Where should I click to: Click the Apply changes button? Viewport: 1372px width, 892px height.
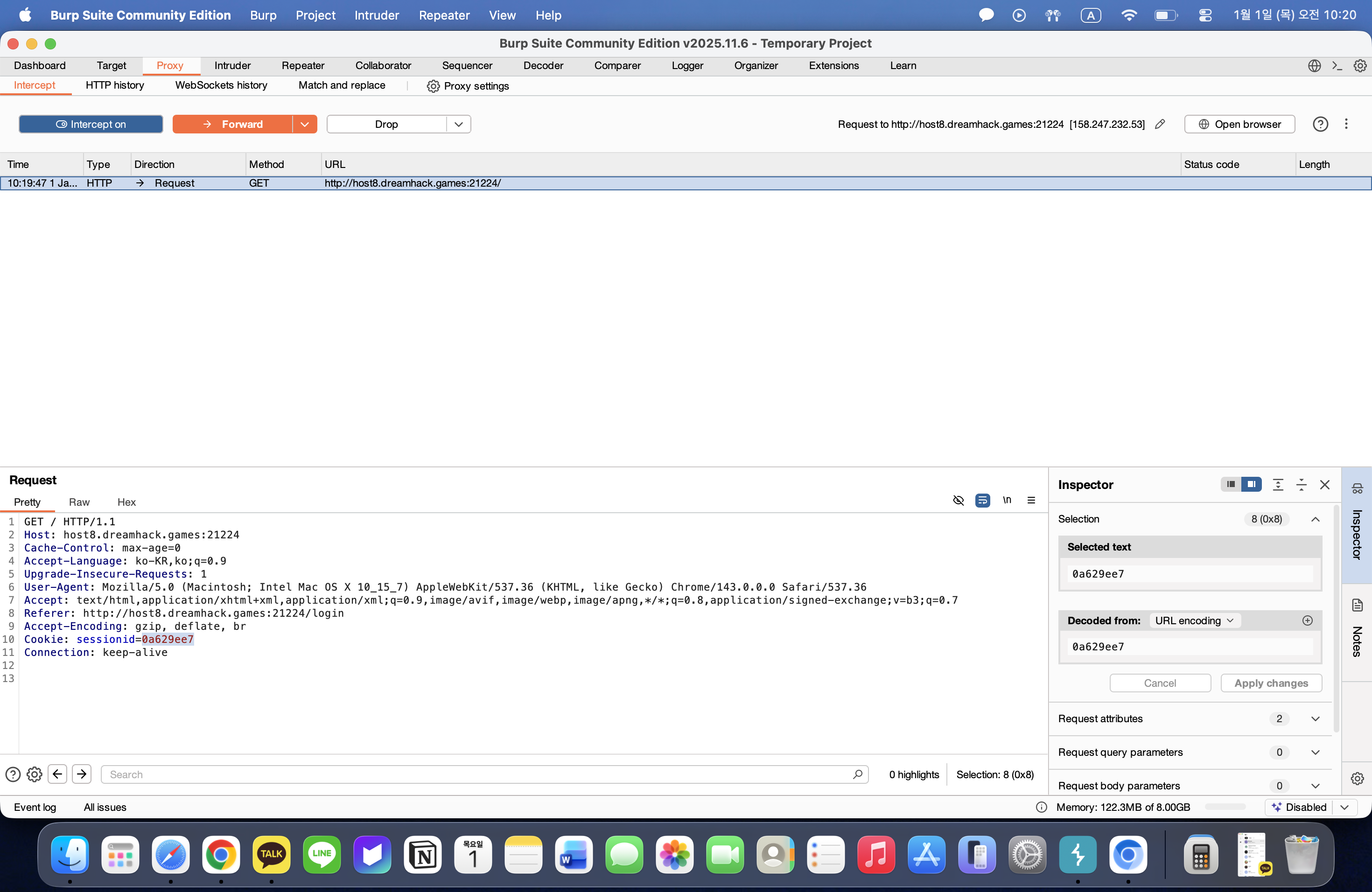1271,683
